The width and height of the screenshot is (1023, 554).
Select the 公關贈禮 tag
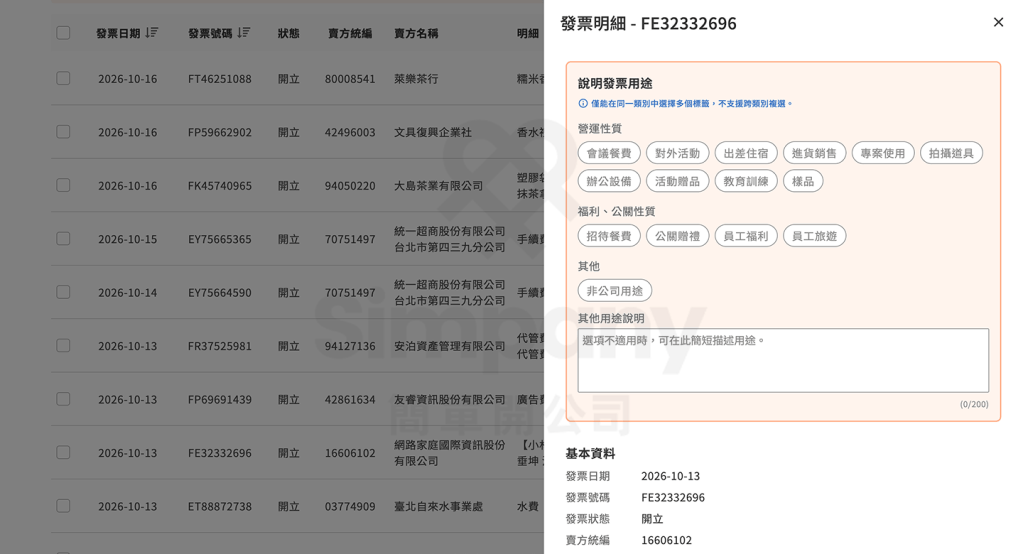[x=677, y=236]
